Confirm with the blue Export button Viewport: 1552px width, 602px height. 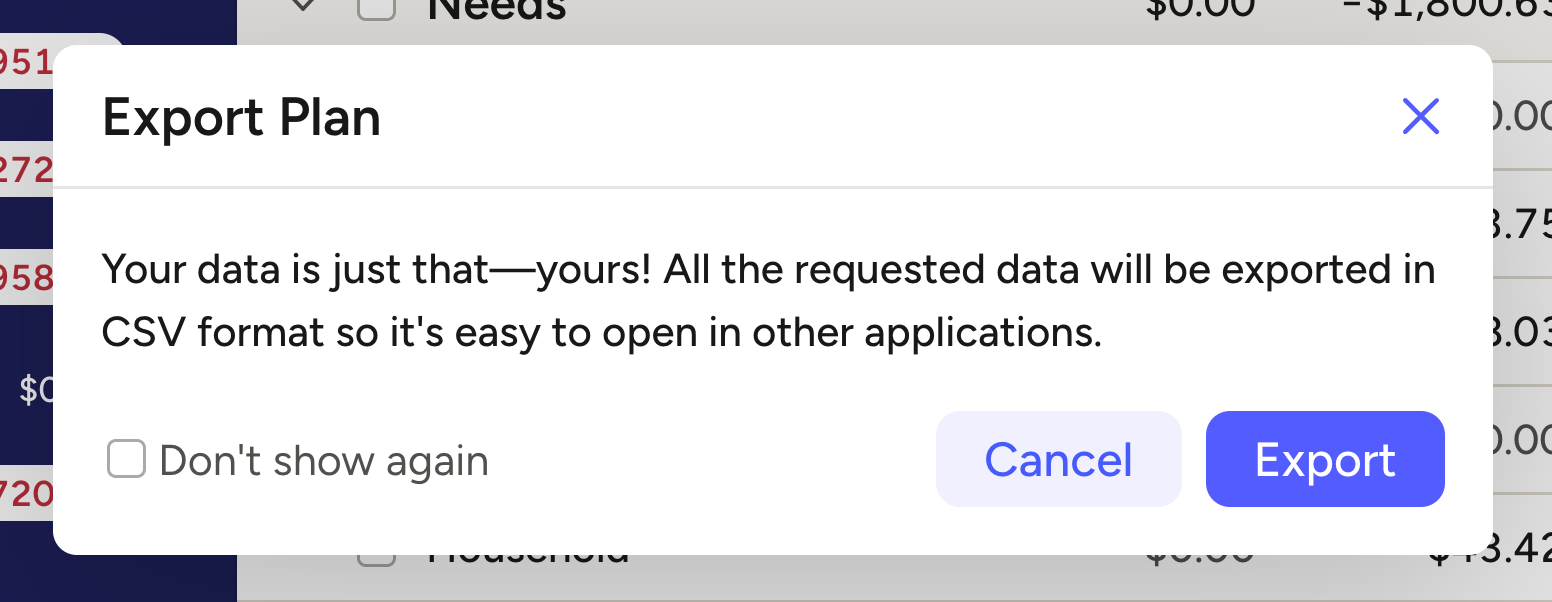(1325, 460)
